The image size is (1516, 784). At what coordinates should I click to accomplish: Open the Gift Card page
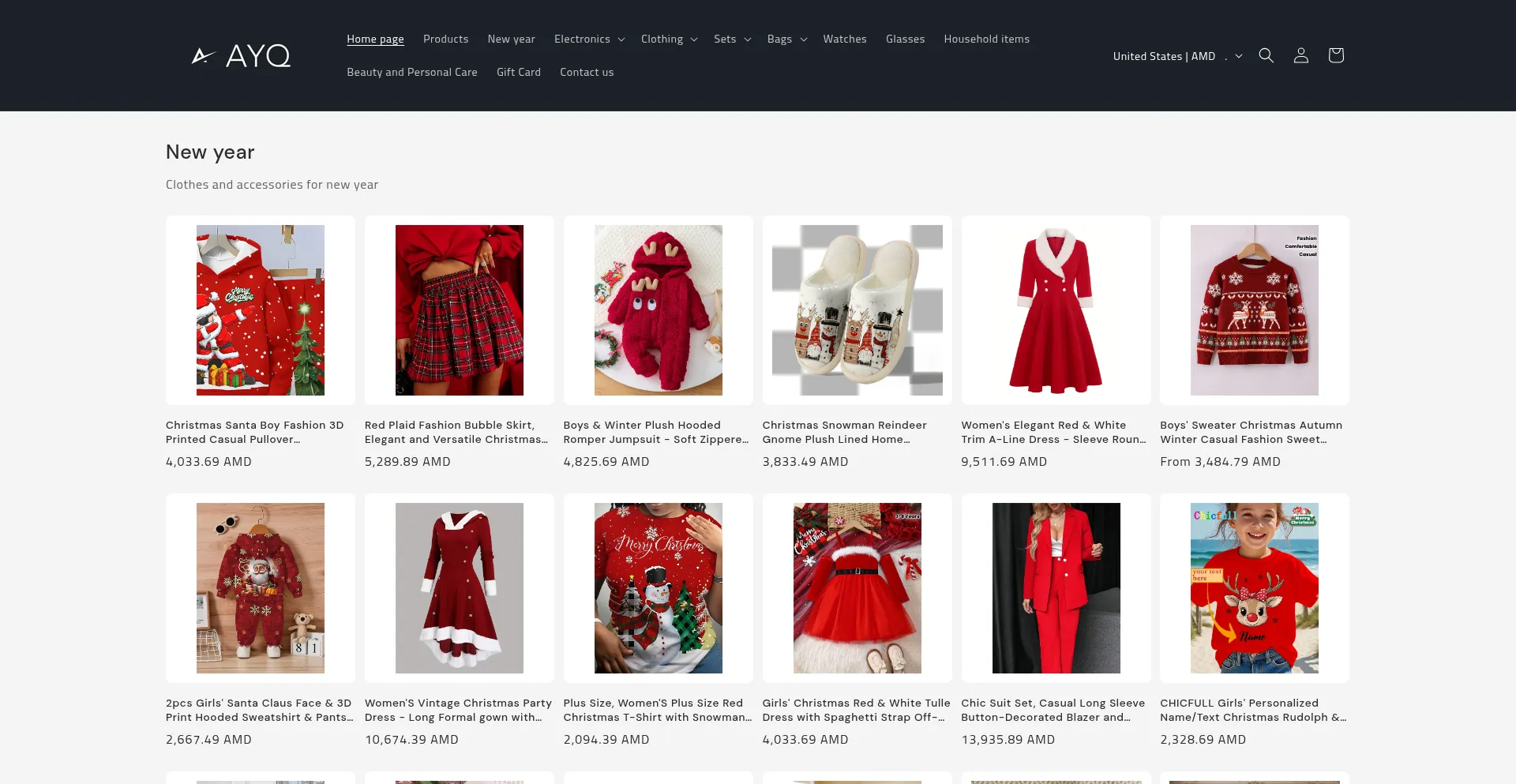[518, 73]
